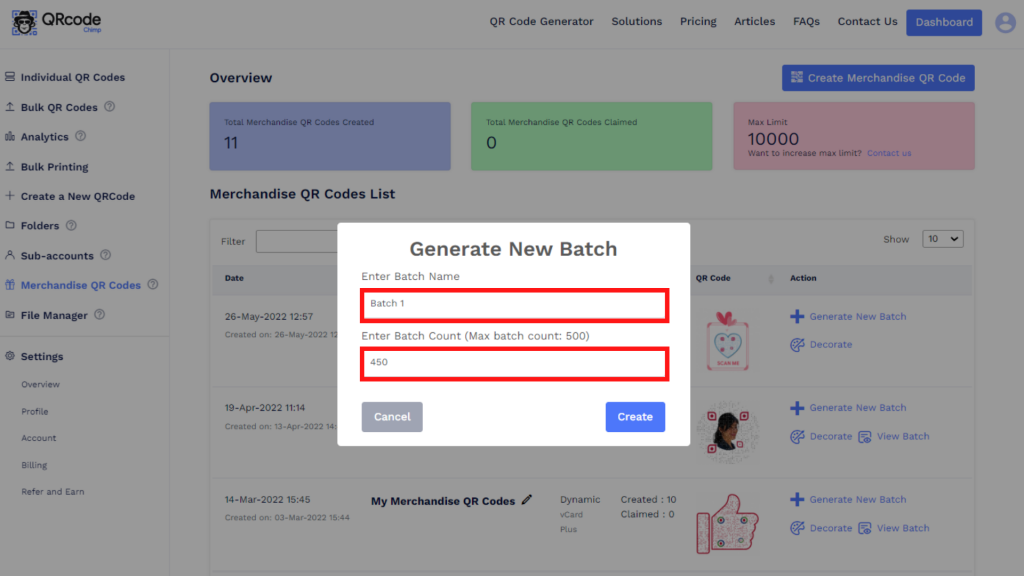Image resolution: width=1024 pixels, height=576 pixels.
Task: Open the File Manager from the sidebar
Action: [x=54, y=315]
